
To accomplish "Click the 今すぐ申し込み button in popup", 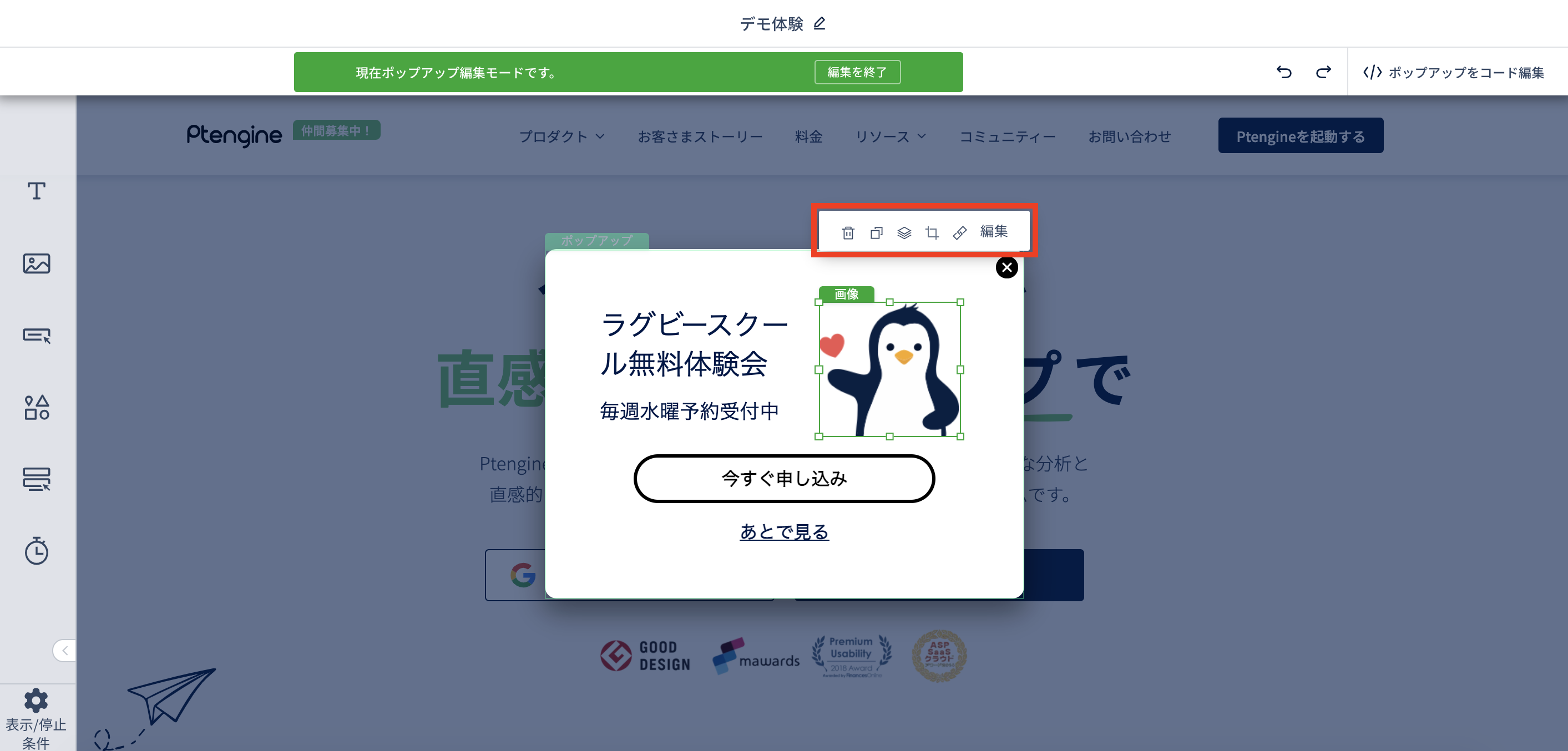I will 784,478.
